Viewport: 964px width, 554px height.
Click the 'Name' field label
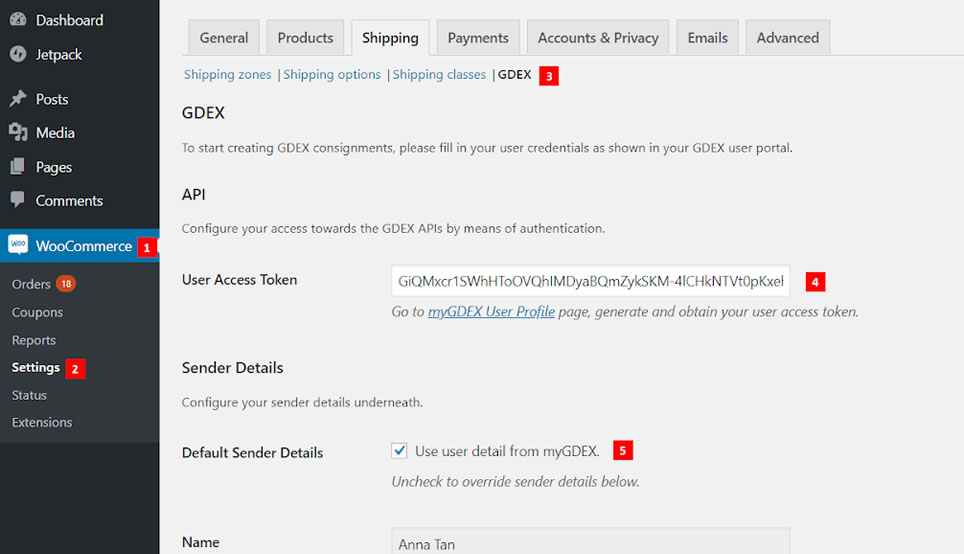(200, 542)
